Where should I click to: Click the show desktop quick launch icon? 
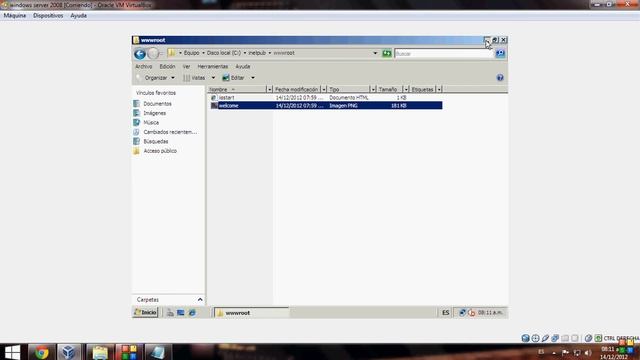click(x=180, y=313)
